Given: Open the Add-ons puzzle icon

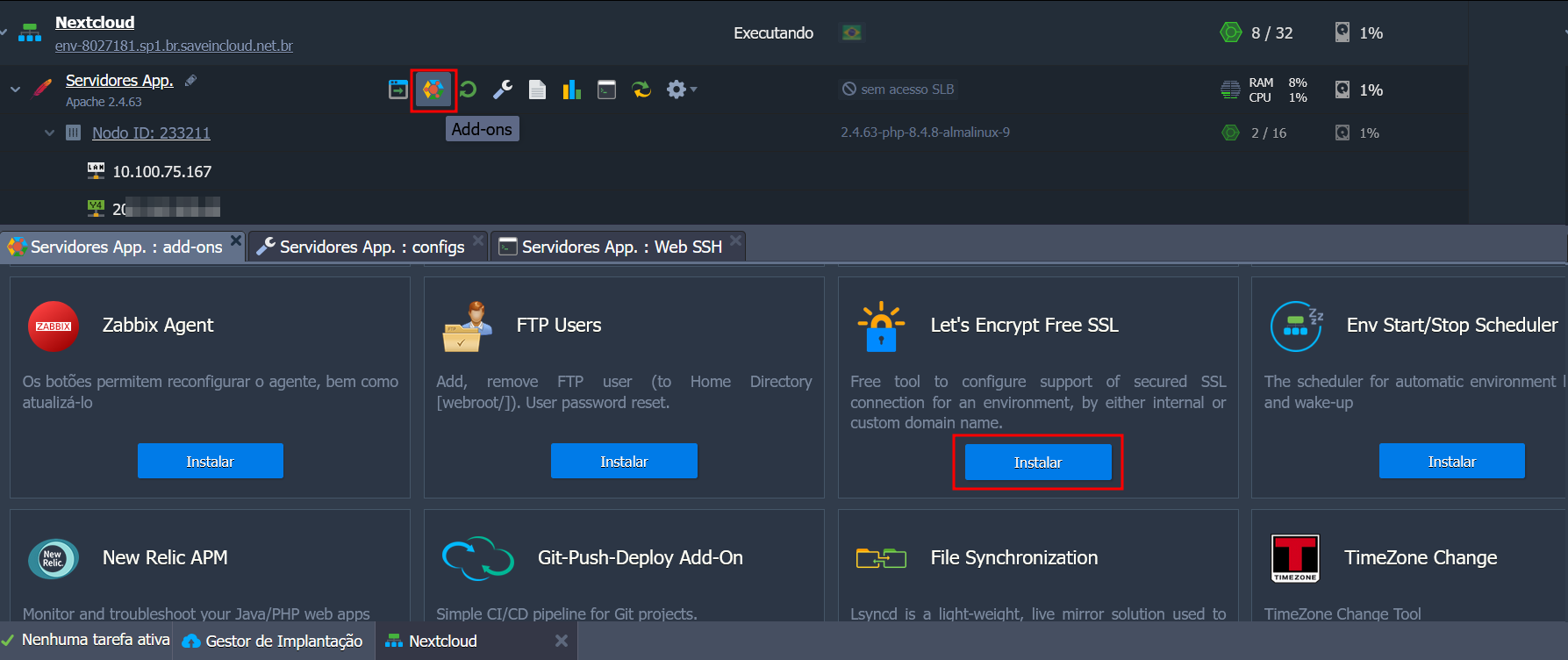Looking at the screenshot, I should 433,90.
